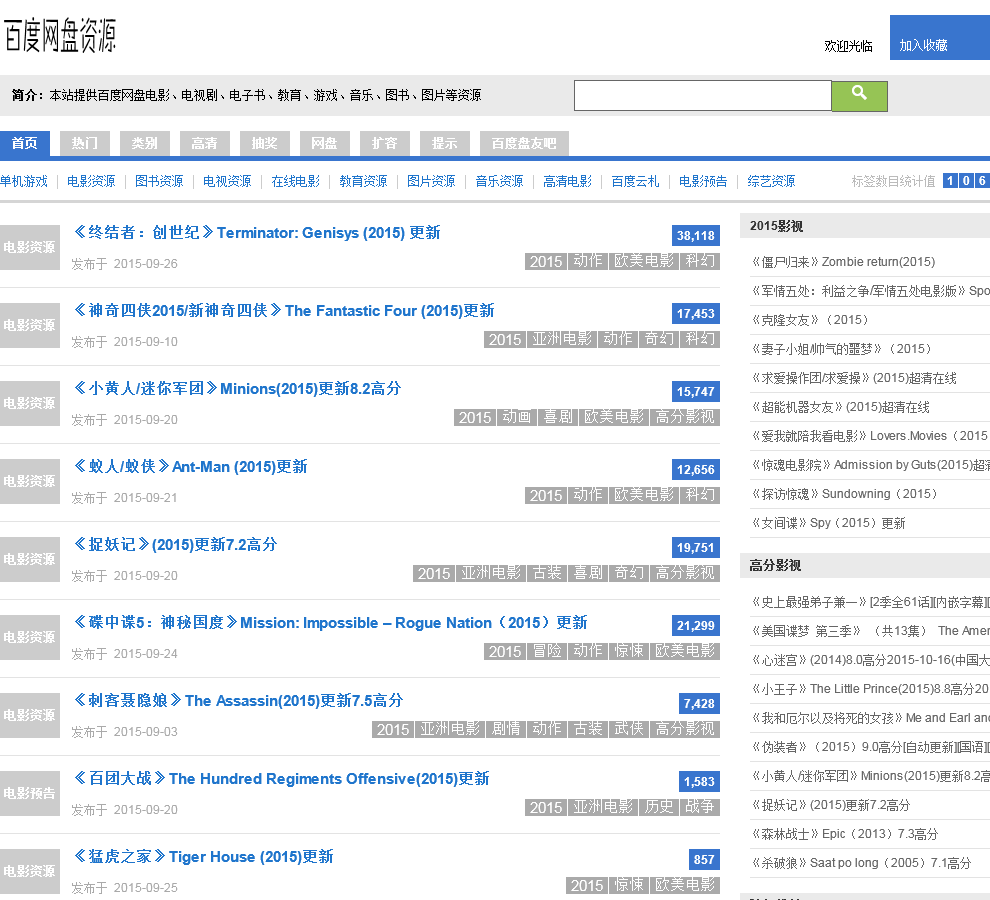Open the 《捉妖记》(2015)更新7.2高分 post title

(x=176, y=544)
